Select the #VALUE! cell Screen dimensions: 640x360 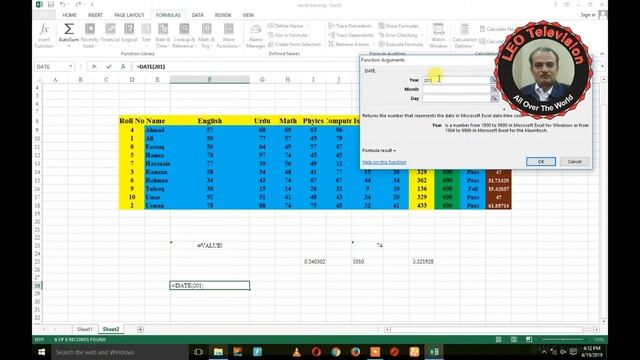pos(210,245)
